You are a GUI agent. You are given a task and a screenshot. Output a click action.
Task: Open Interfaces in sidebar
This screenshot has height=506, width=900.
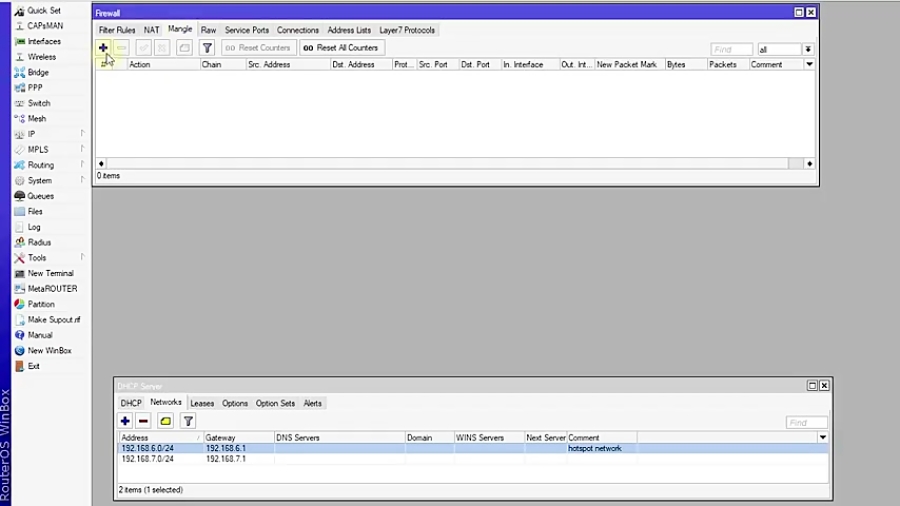click(x=44, y=41)
